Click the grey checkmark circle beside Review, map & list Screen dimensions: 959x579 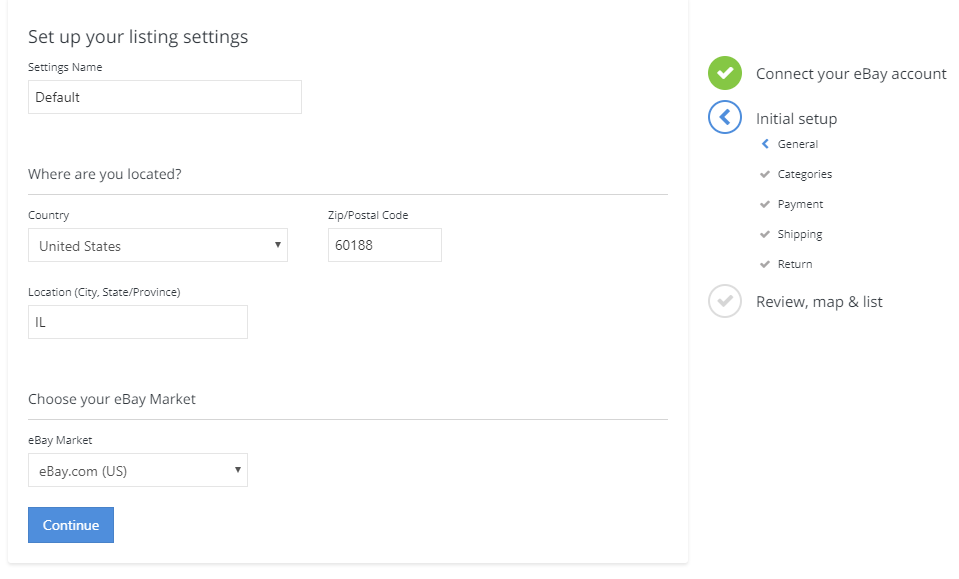(x=725, y=301)
